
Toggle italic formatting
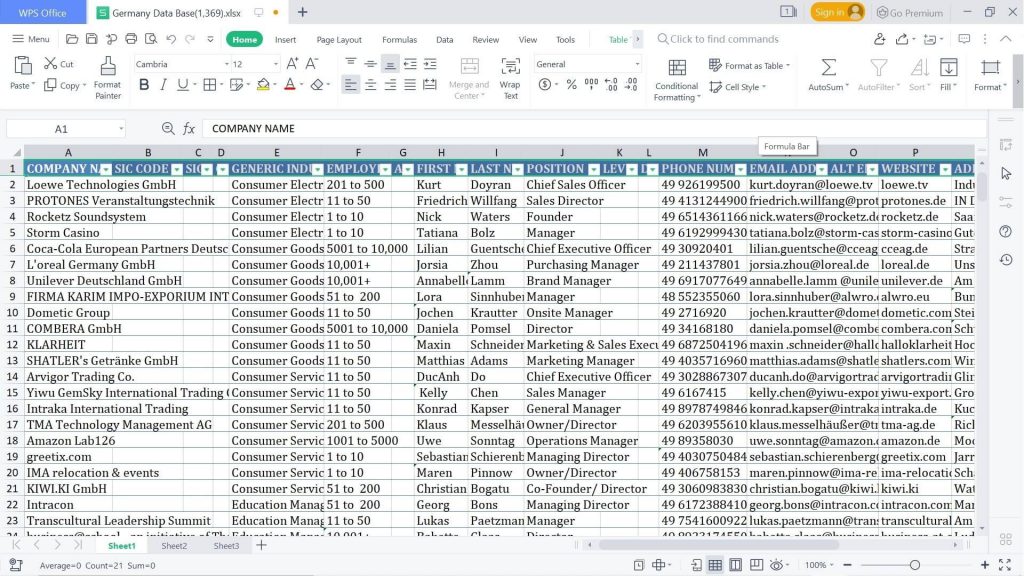[163, 85]
